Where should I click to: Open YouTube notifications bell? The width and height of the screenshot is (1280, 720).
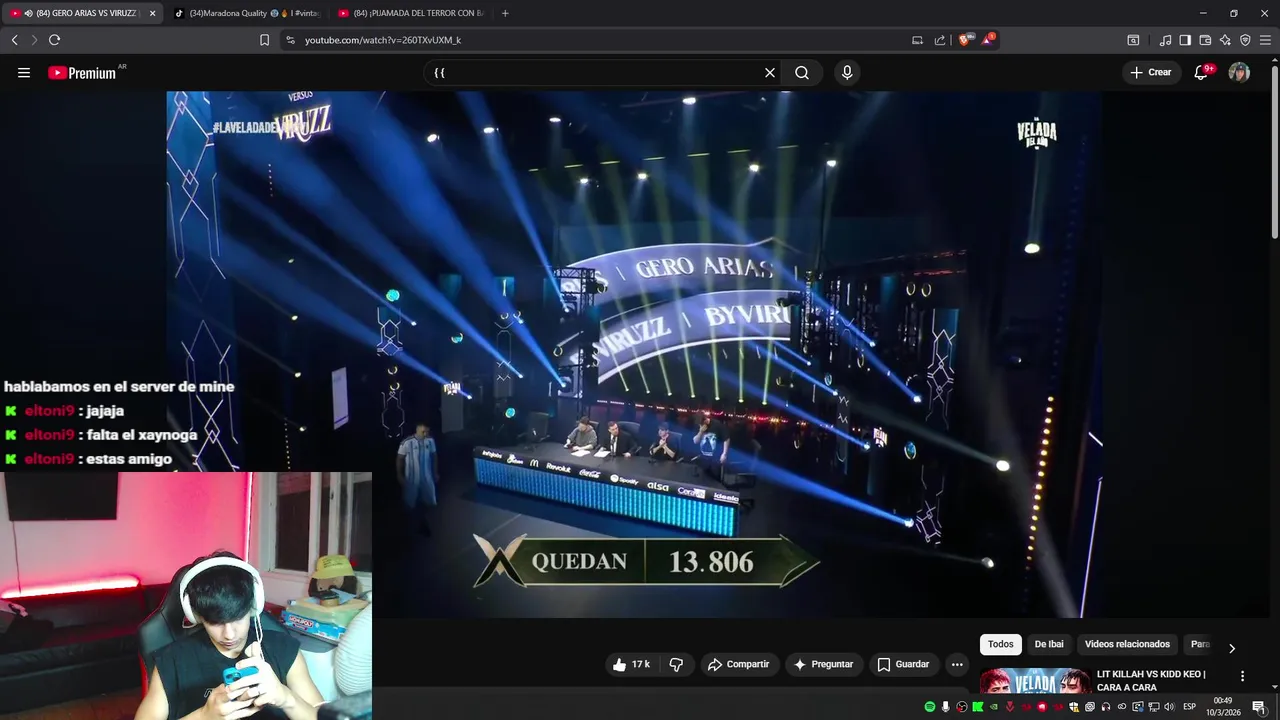[x=1202, y=72]
